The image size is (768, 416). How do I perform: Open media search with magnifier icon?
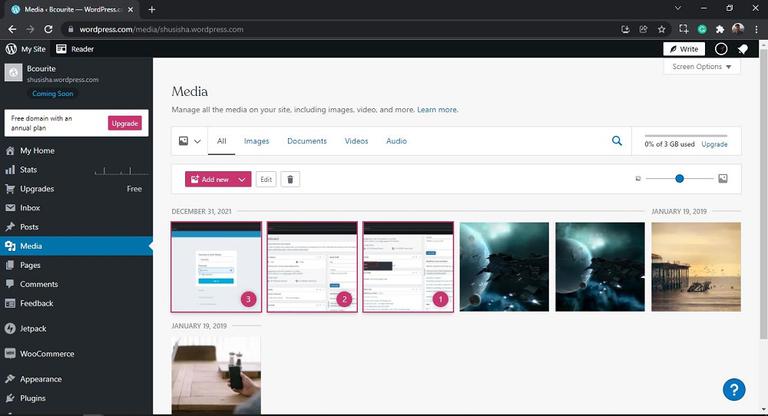pyautogui.click(x=617, y=141)
